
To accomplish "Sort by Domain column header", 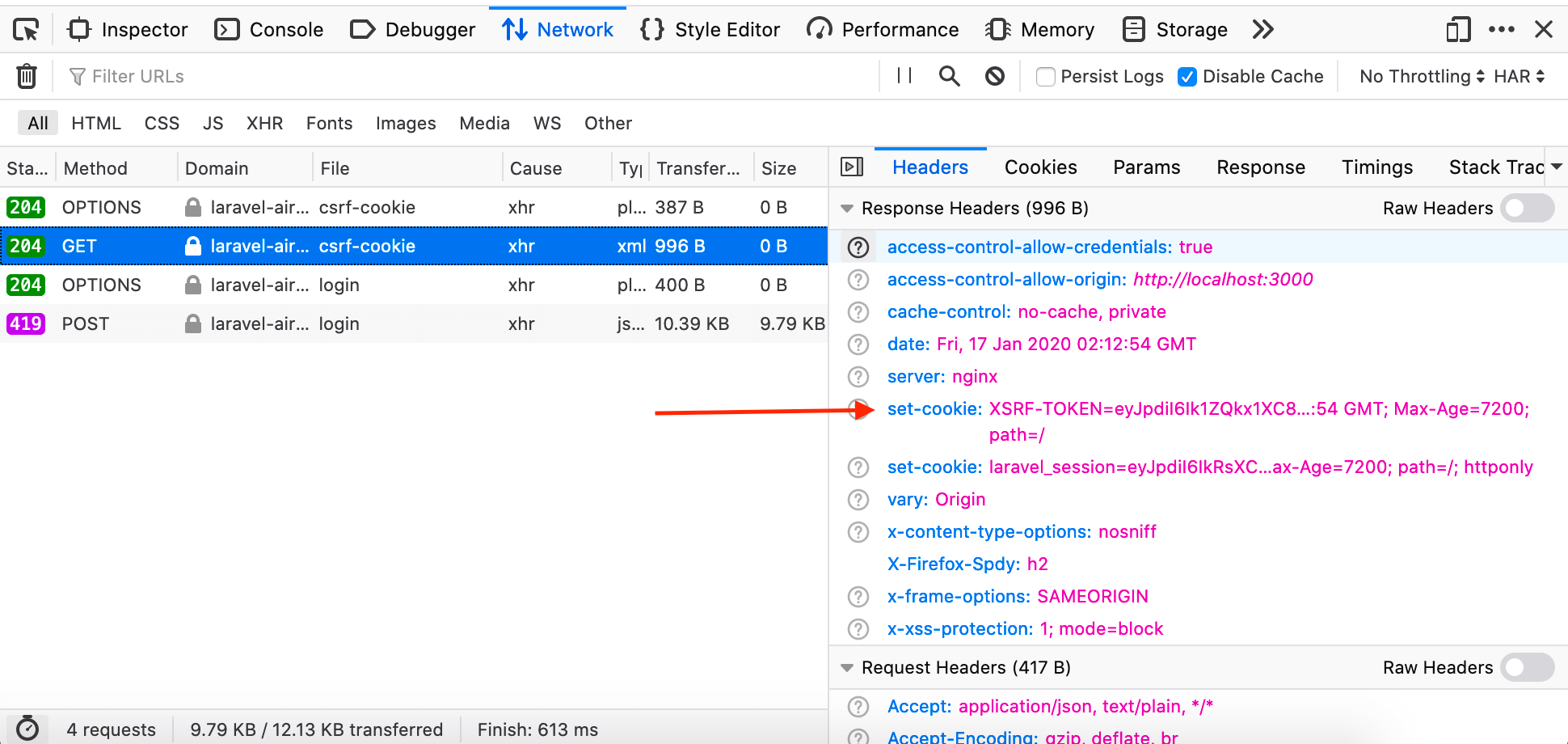I will (245, 168).
